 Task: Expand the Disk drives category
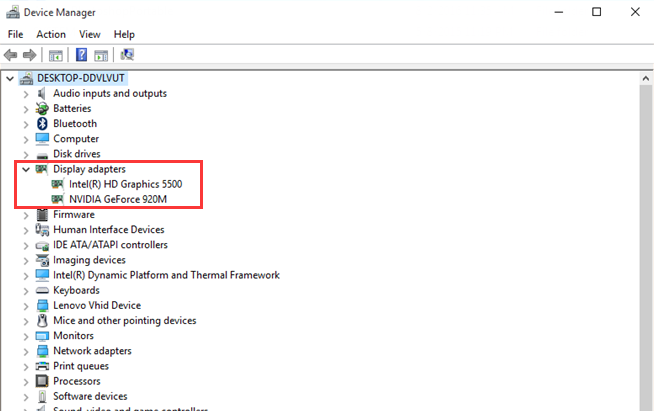(x=26, y=155)
